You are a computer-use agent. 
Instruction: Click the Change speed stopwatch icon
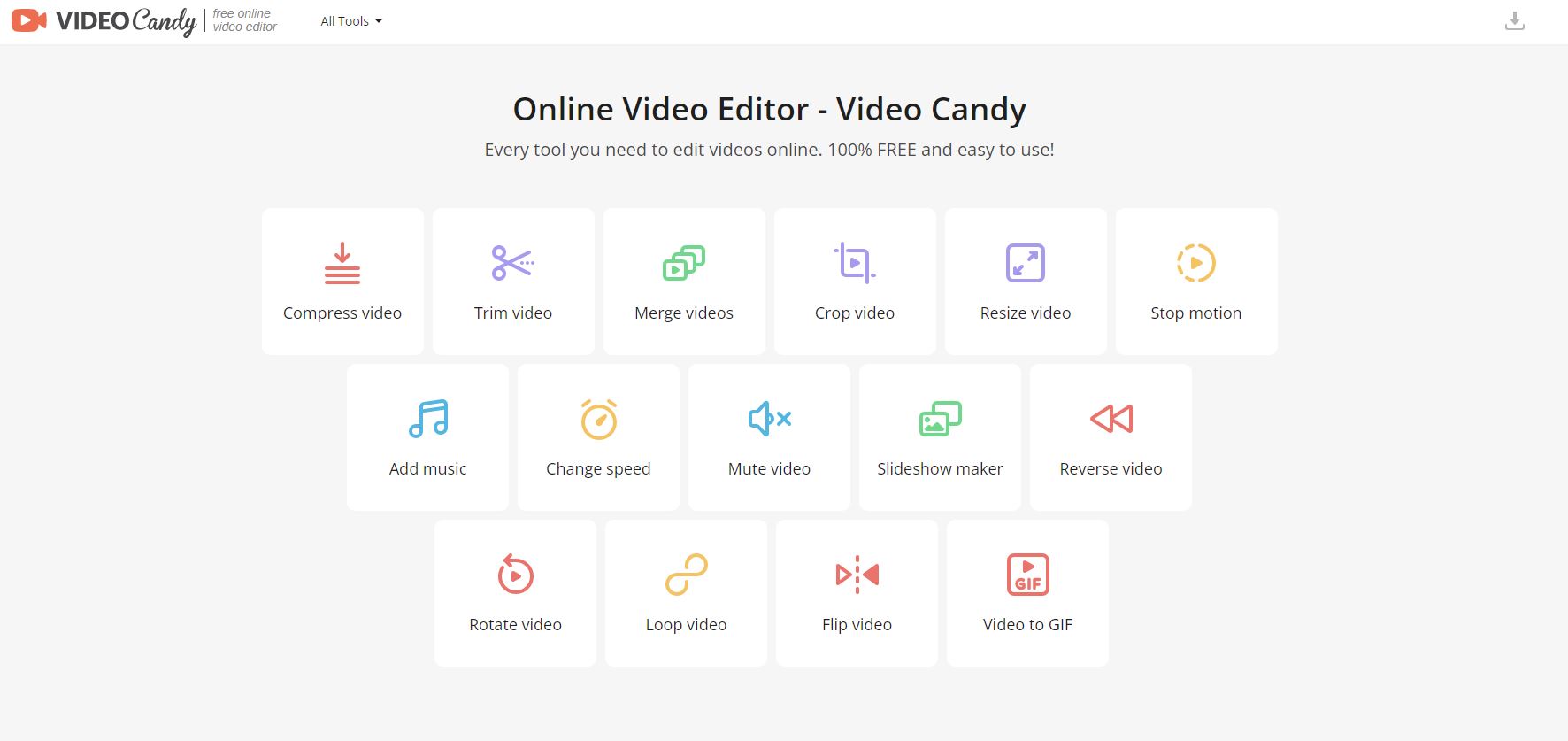click(599, 419)
